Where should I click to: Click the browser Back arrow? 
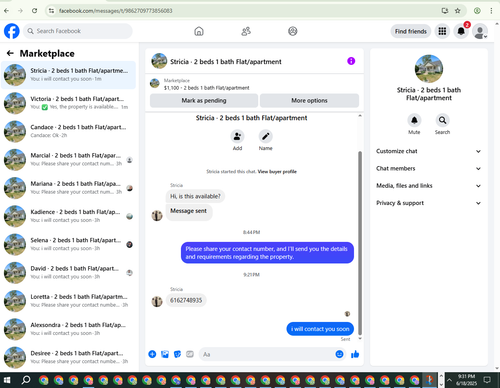(x=7, y=11)
